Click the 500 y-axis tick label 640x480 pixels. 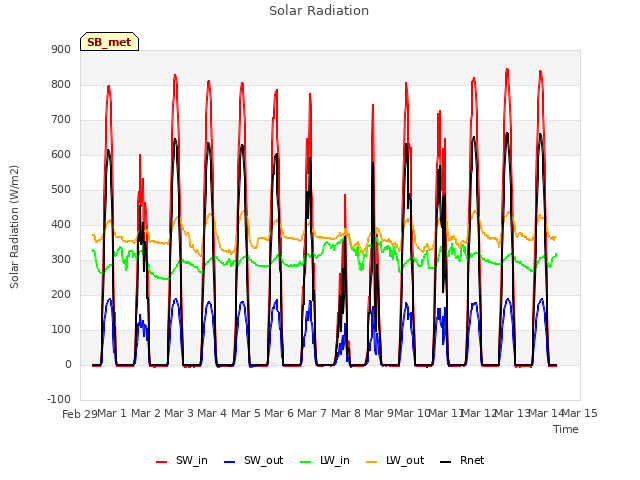tap(61, 190)
